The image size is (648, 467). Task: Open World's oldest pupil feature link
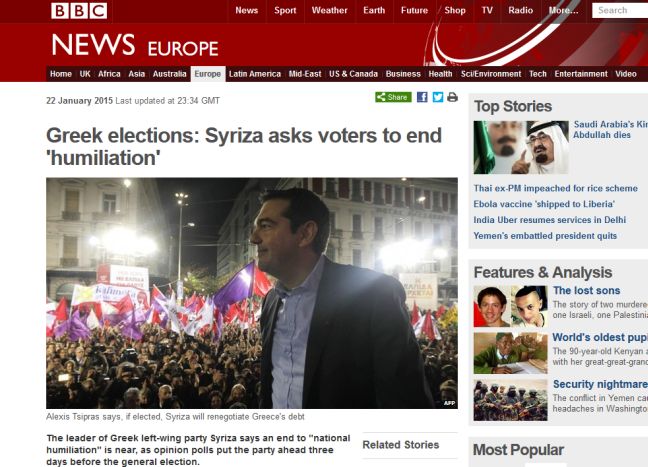[600, 337]
